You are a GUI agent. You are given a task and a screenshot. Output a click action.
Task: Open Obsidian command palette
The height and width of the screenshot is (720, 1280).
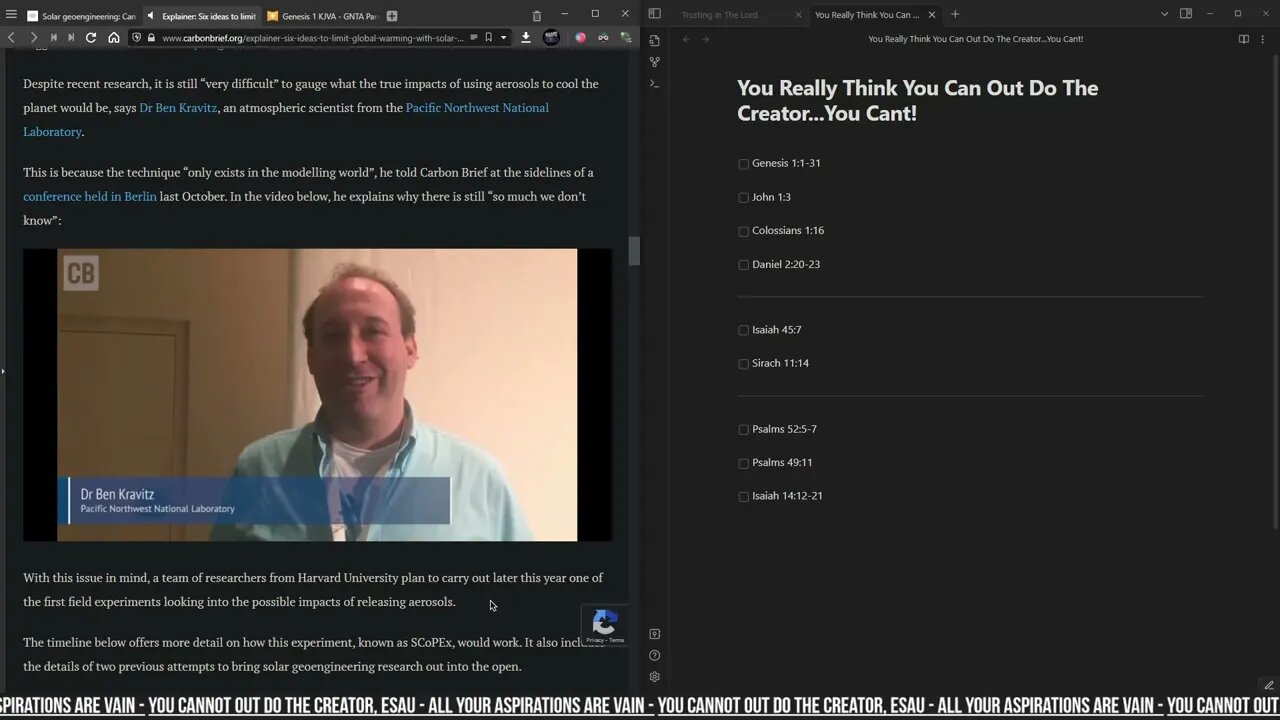654,84
